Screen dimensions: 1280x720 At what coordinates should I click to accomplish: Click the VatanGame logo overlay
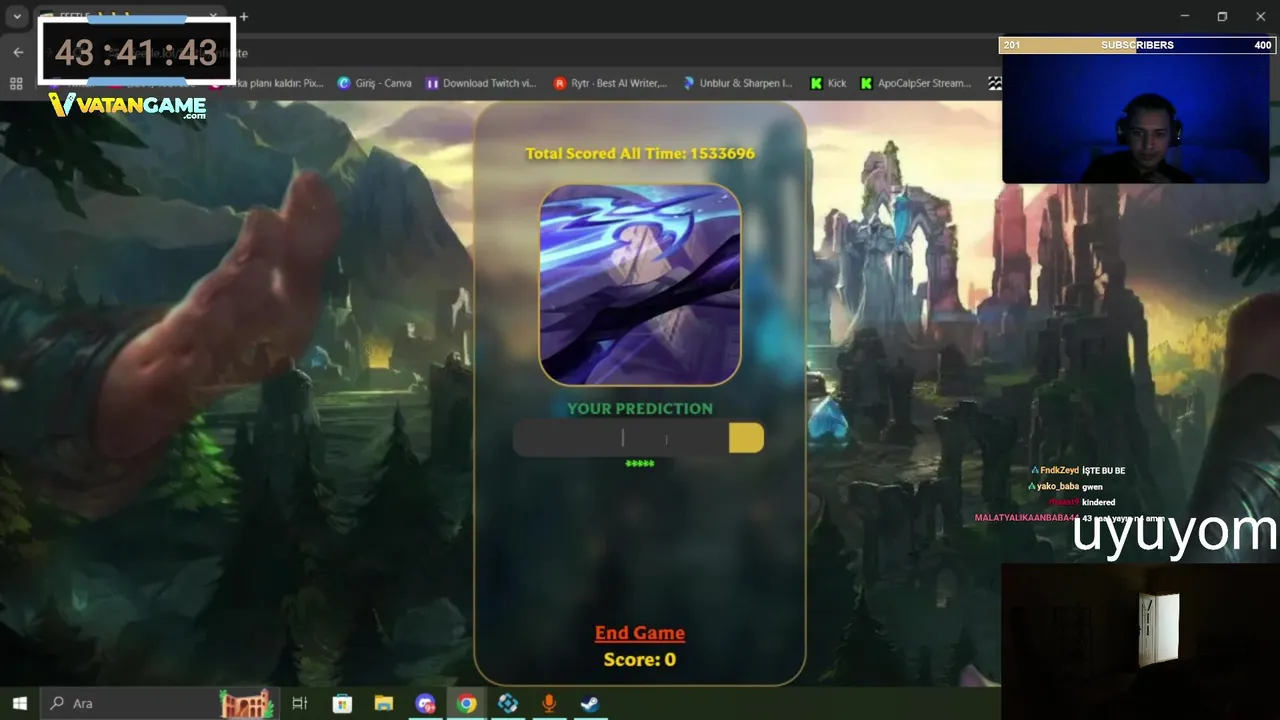click(x=127, y=105)
